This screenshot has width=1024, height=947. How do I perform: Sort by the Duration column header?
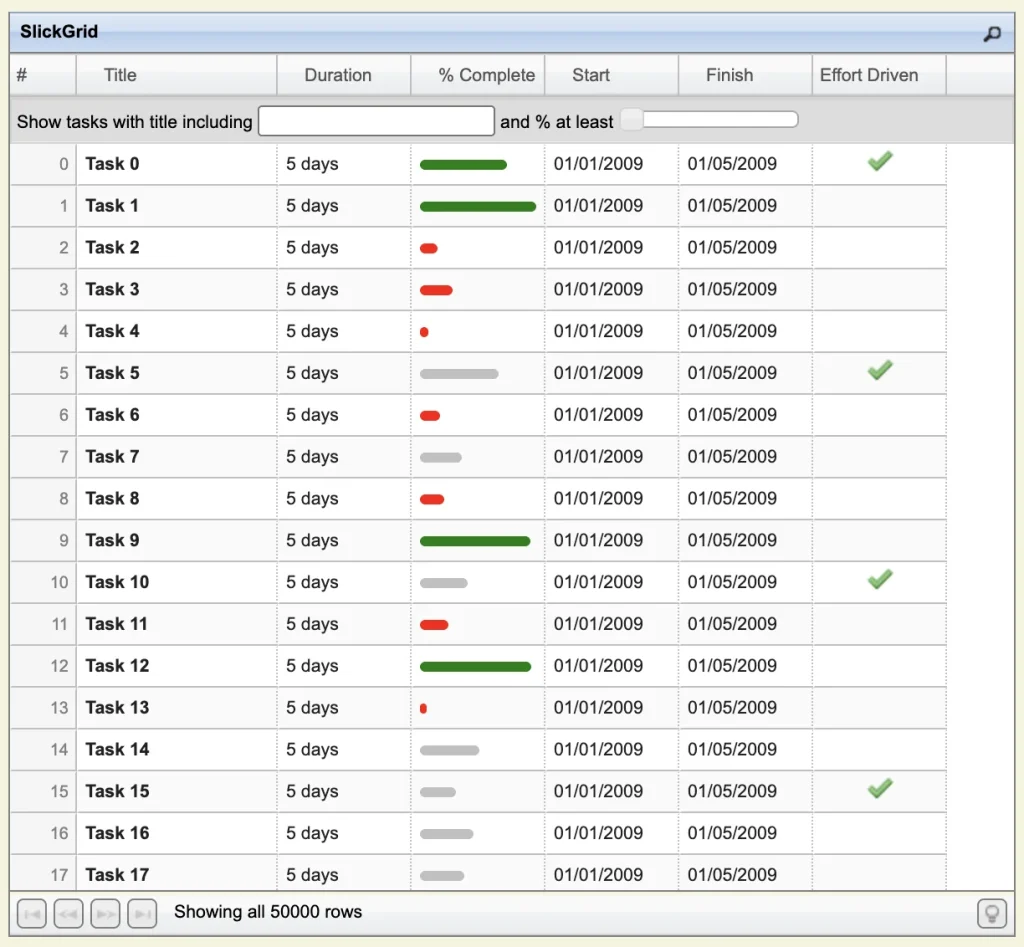(x=338, y=75)
